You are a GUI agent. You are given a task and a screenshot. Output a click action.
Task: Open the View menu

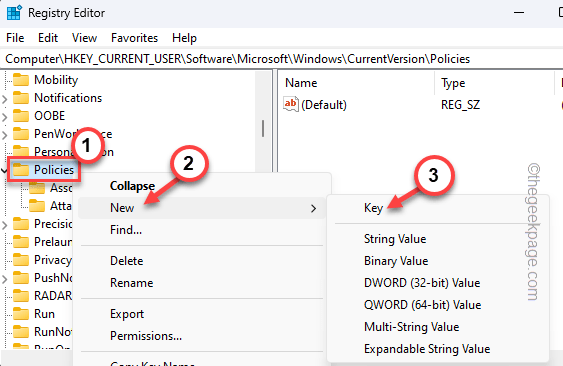pos(84,38)
